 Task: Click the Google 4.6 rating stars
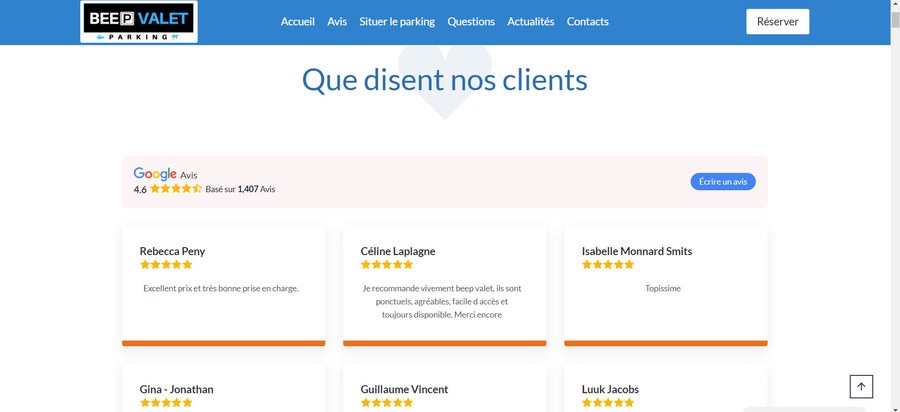tap(176, 189)
